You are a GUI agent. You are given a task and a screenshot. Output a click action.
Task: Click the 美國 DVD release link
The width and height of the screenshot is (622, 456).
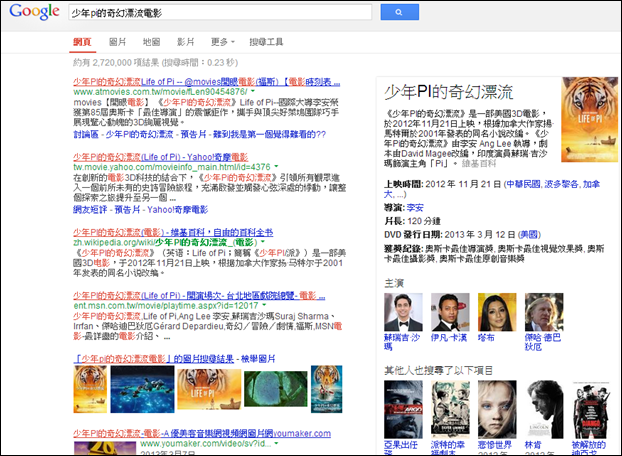pos(530,234)
